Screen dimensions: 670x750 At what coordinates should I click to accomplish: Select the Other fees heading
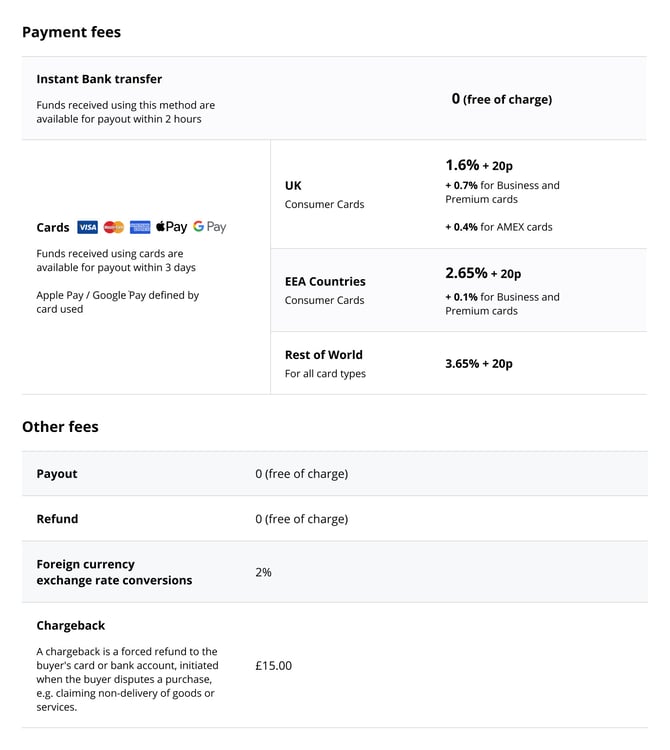coord(60,427)
